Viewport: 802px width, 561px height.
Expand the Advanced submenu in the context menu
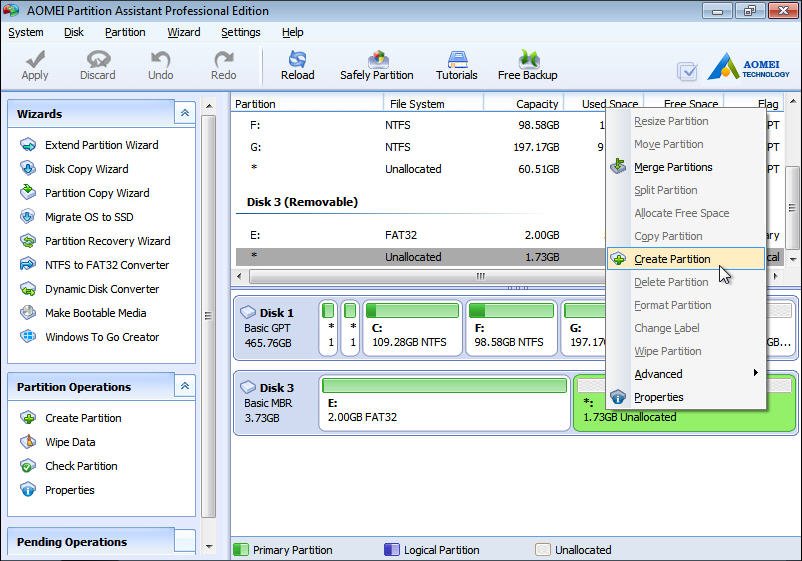click(686, 374)
